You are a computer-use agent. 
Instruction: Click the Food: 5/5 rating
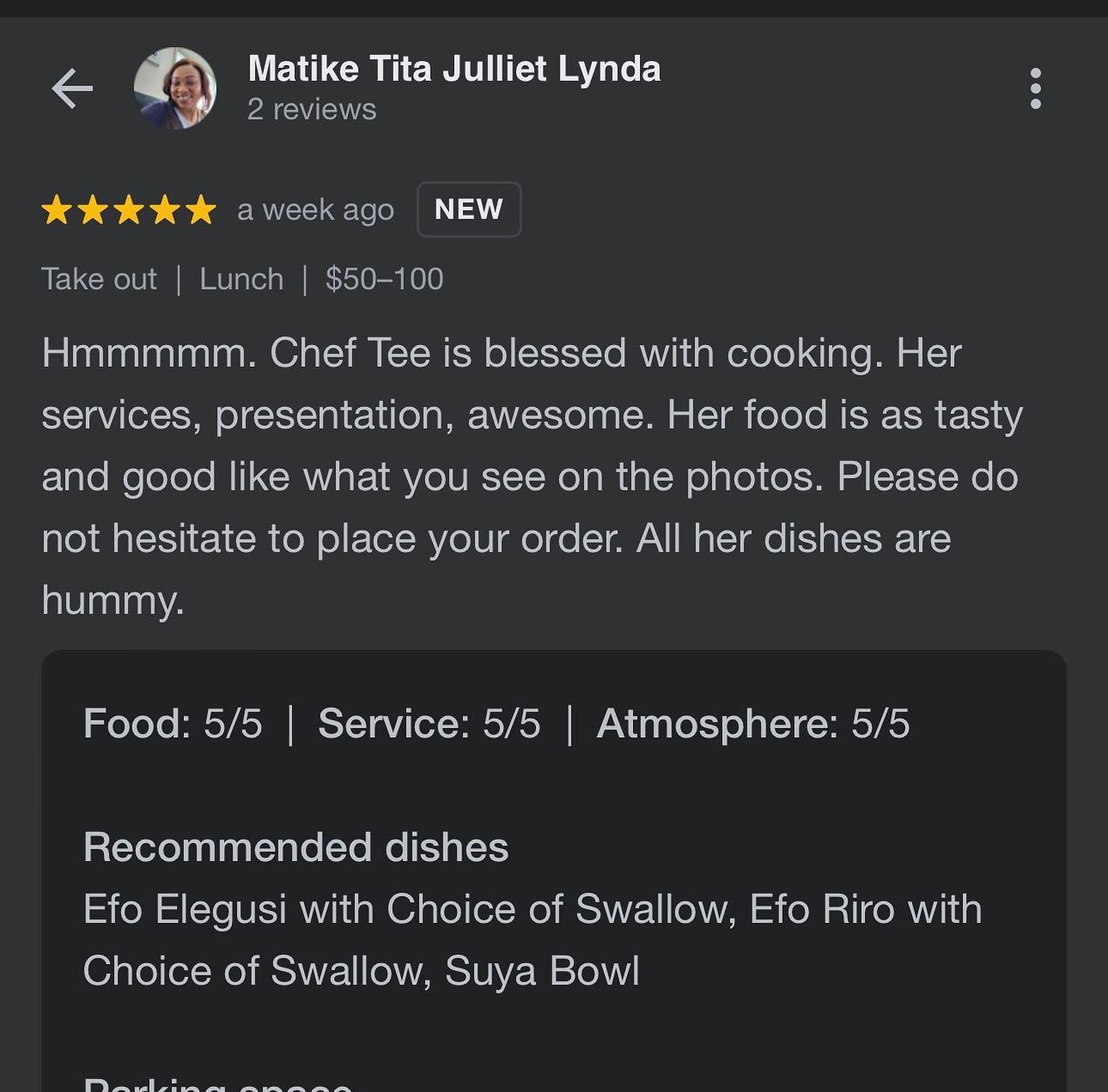point(173,723)
